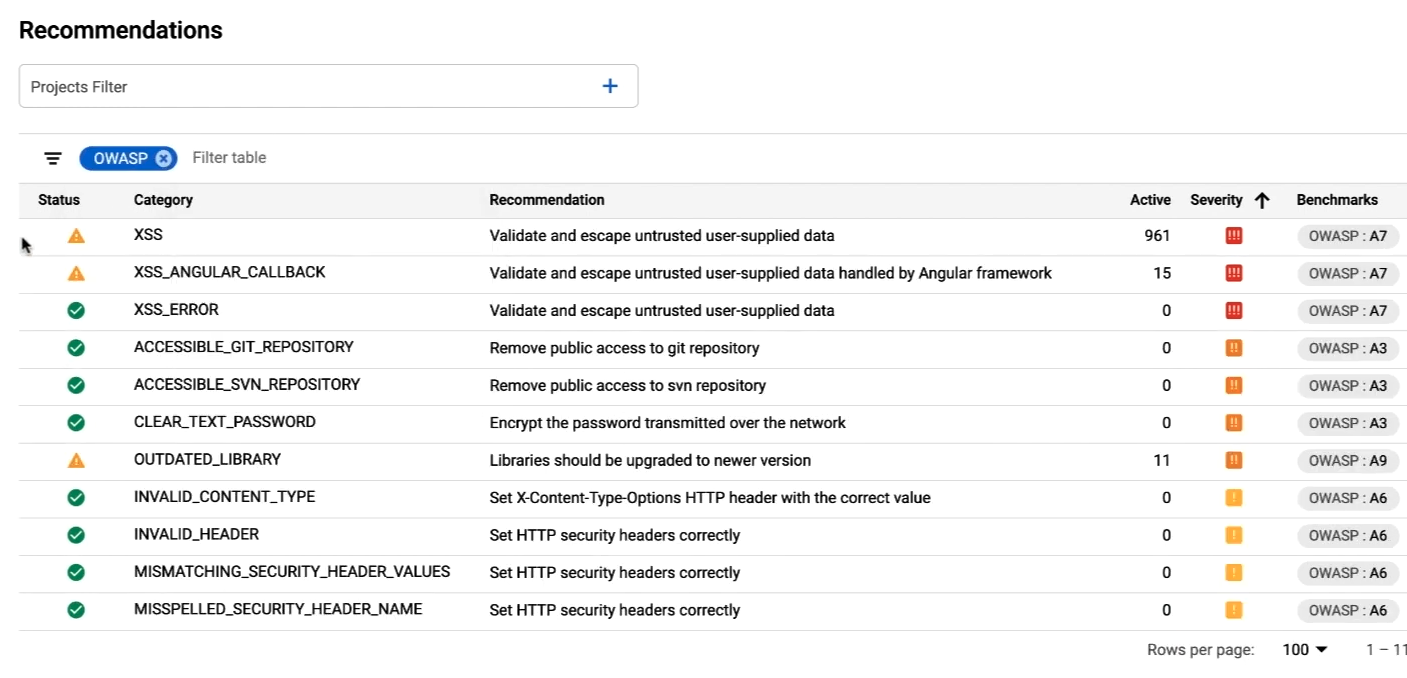The width and height of the screenshot is (1407, 678).
Task: Open the OWASP : A7 benchmark chip on XSS row
Action: 1347,236
